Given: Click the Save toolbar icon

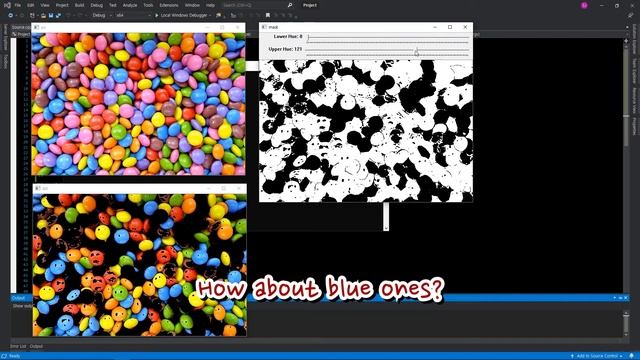Looking at the screenshot, I should (x=51, y=16).
